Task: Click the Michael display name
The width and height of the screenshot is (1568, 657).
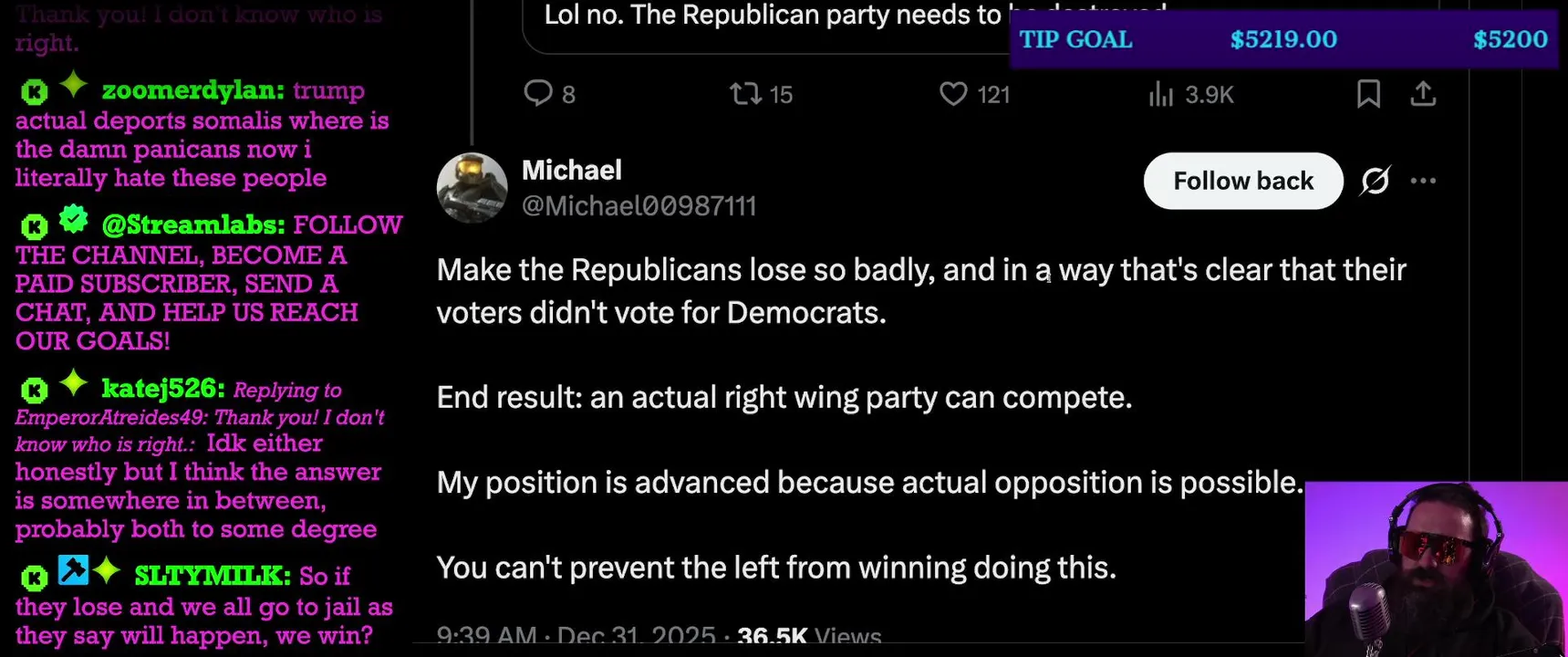Action: (572, 171)
